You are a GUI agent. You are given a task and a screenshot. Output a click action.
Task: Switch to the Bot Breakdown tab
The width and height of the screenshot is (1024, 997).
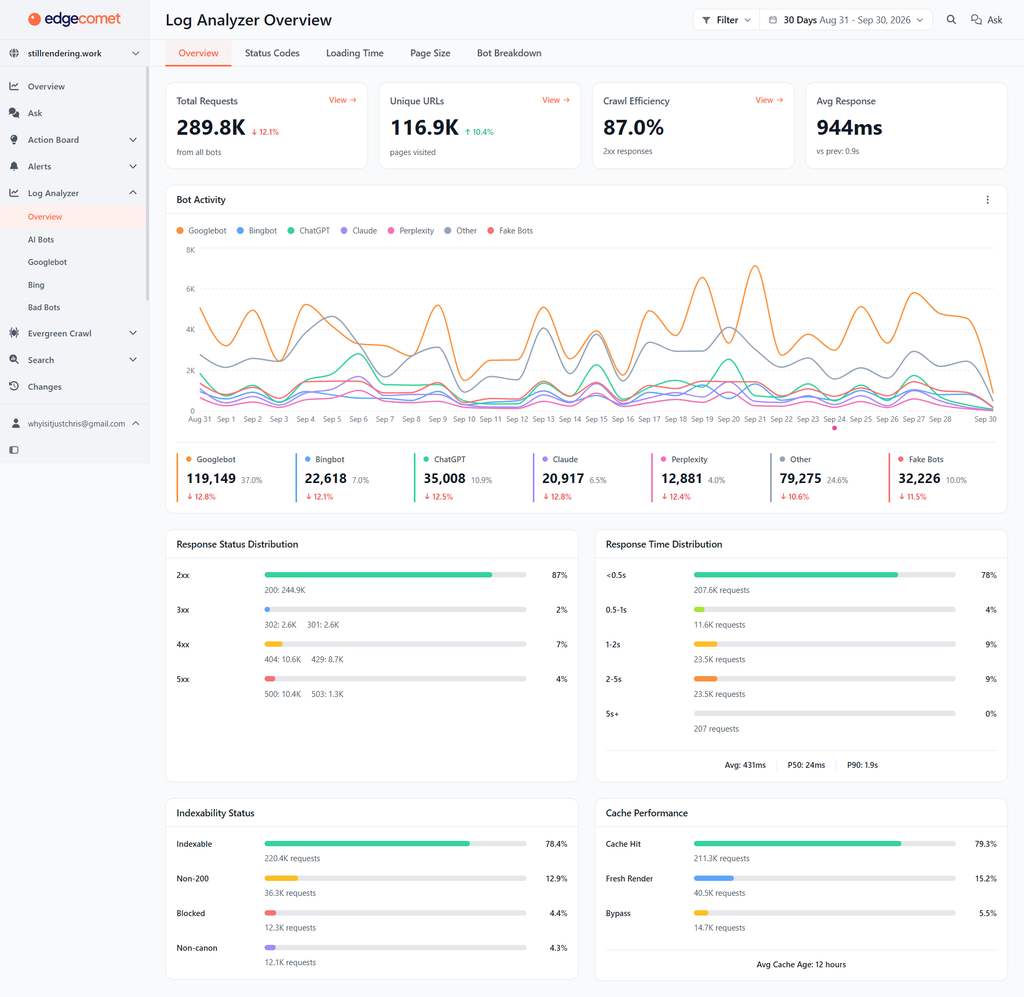coord(509,53)
